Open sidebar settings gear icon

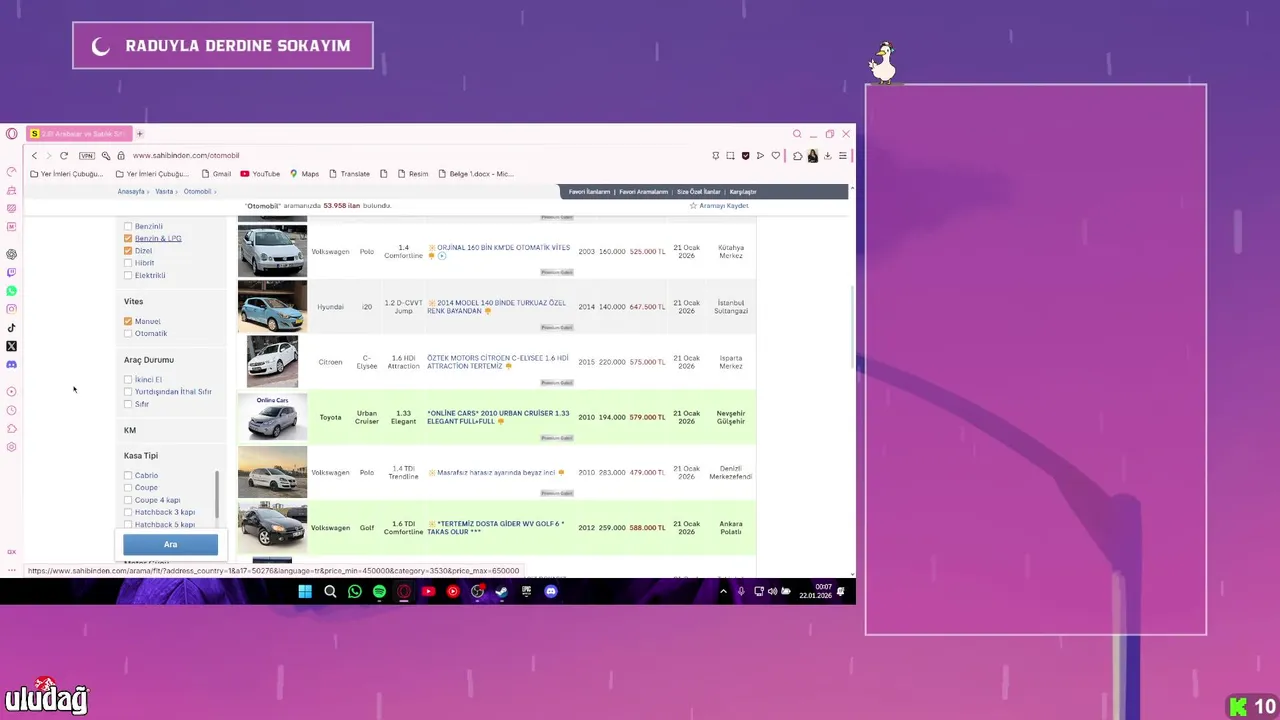pyautogui.click(x=11, y=447)
